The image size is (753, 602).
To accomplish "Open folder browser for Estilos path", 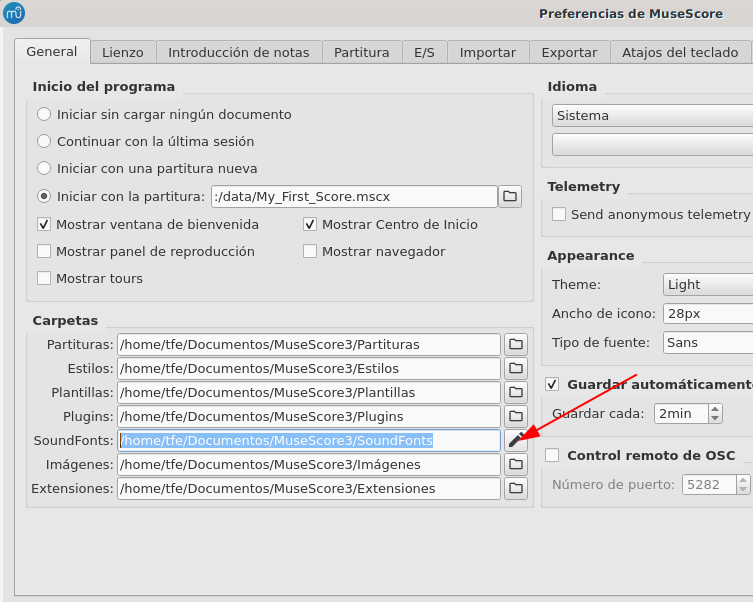I will pyautogui.click(x=516, y=368).
